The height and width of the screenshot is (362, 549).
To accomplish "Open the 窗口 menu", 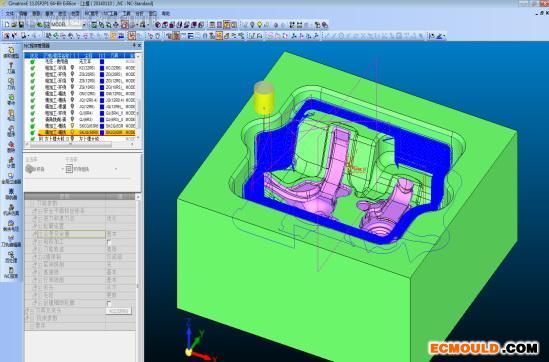I will (153, 13).
